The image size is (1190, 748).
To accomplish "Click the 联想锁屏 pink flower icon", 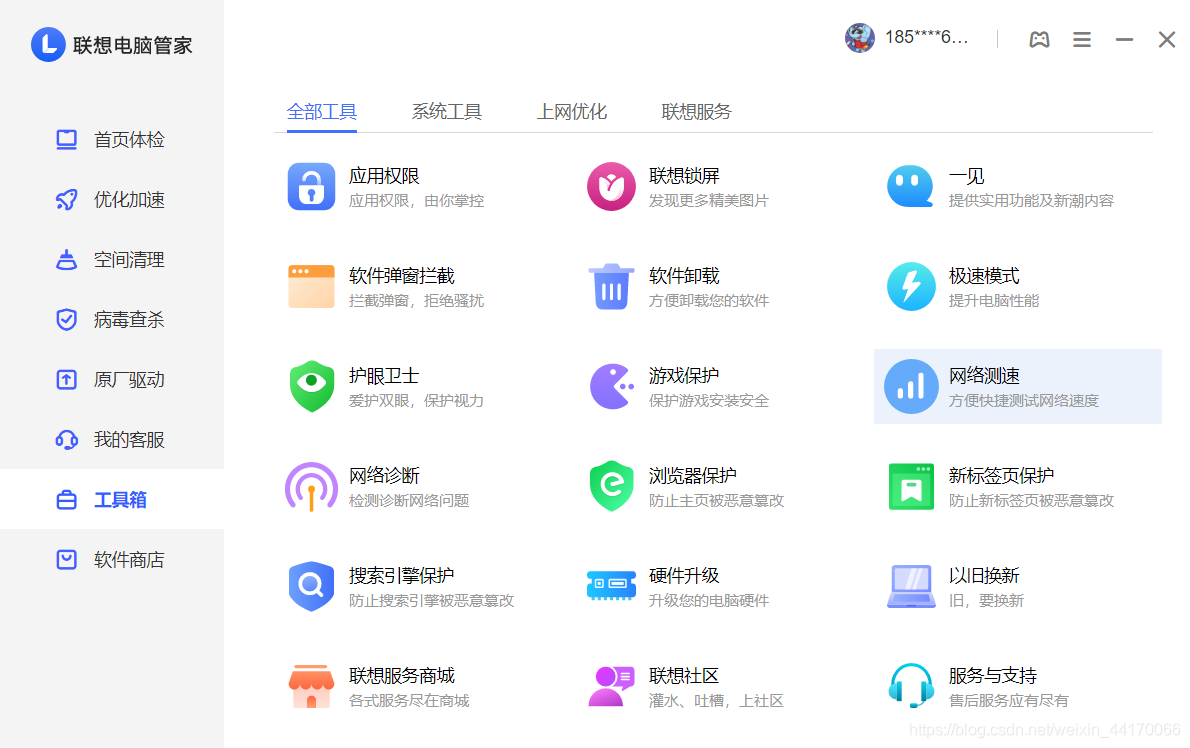I will [x=611, y=187].
